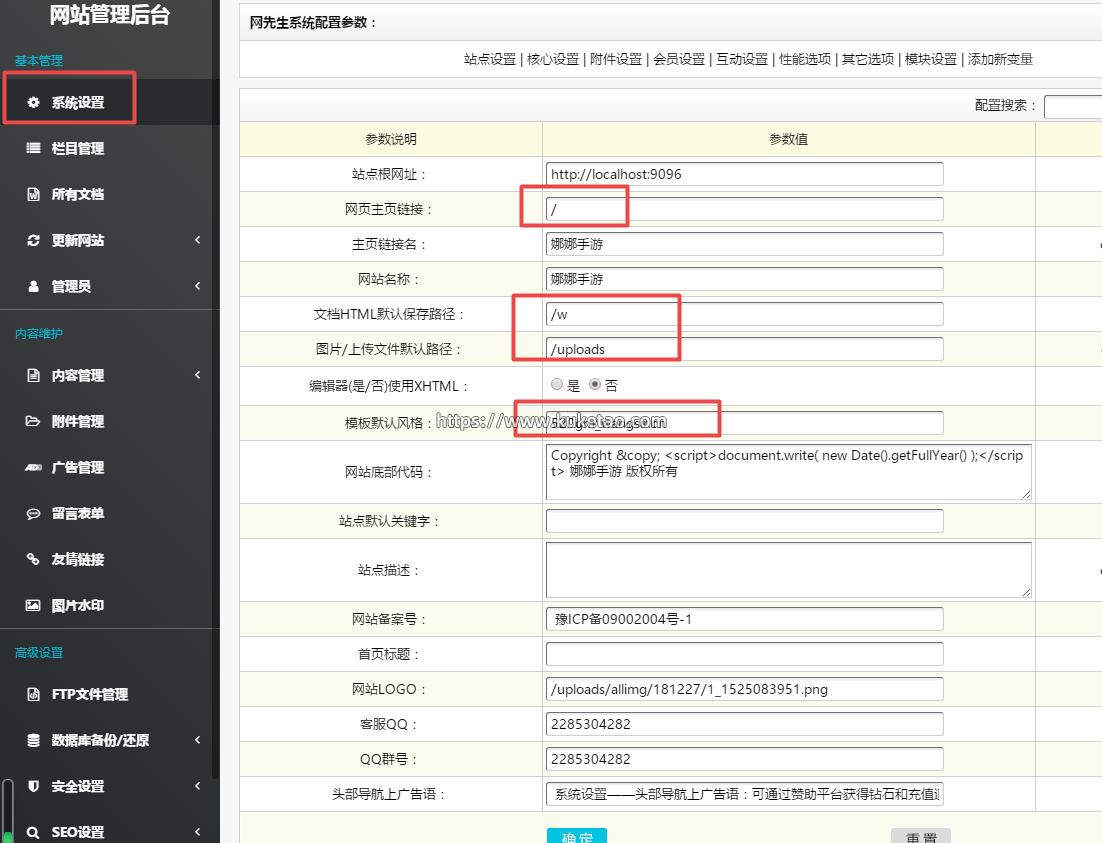The height and width of the screenshot is (843, 1102).
Task: Open the 其它选项 config tab
Action: [x=868, y=59]
